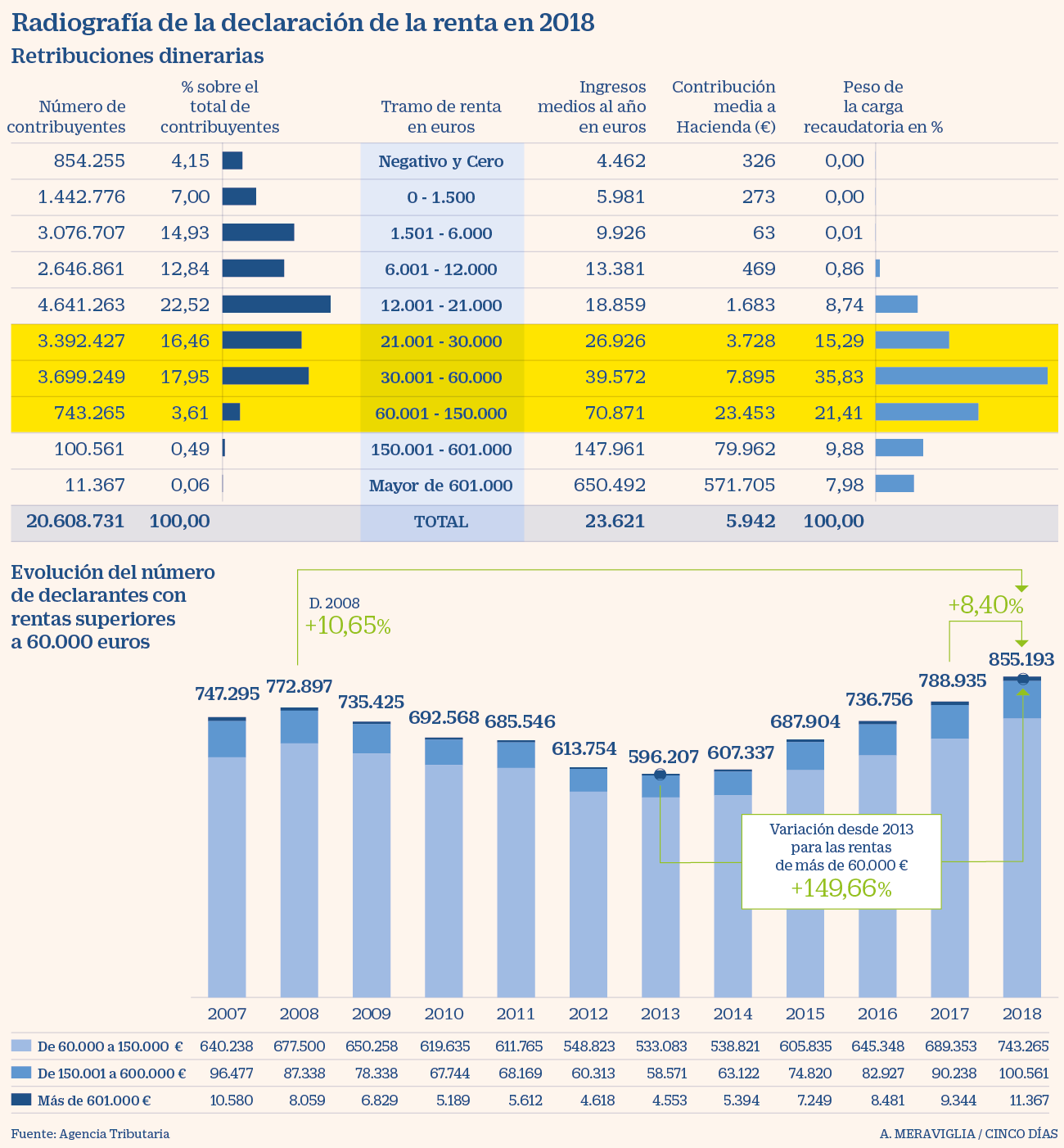Click the 'Contribución media a Hacienda (€)' header
This screenshot has width=1064, height=1148.
pyautogui.click(x=724, y=106)
